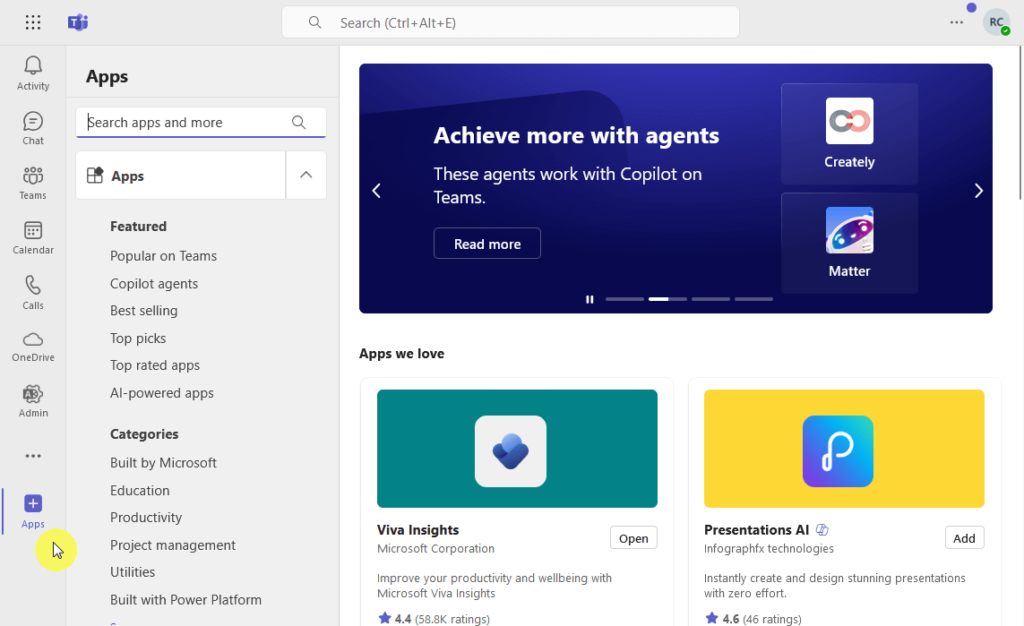Select Utilities category
The height and width of the screenshot is (626, 1024).
(x=133, y=572)
